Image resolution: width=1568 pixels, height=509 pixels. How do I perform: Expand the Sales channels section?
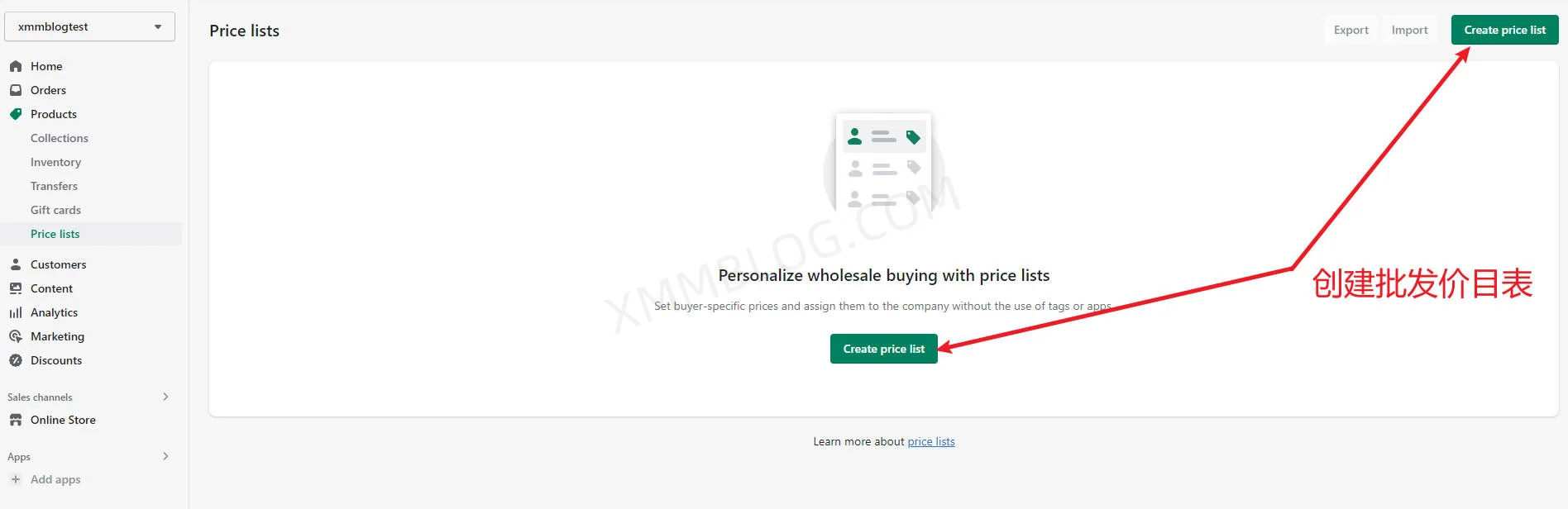165,397
